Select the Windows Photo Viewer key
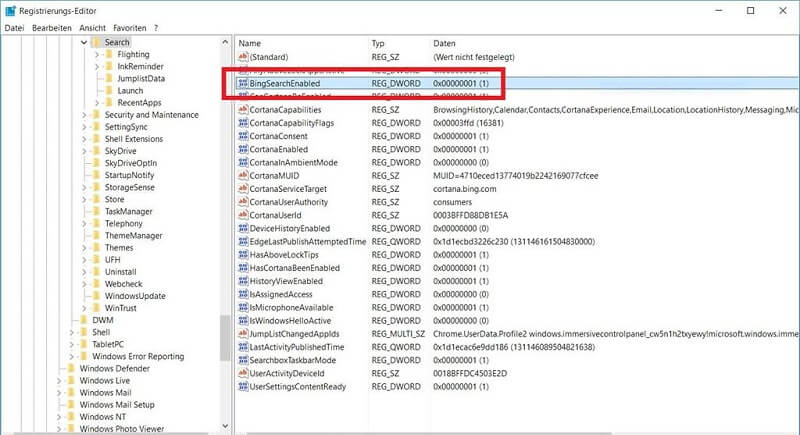Viewport: 800px width, 435px height. pos(122,429)
